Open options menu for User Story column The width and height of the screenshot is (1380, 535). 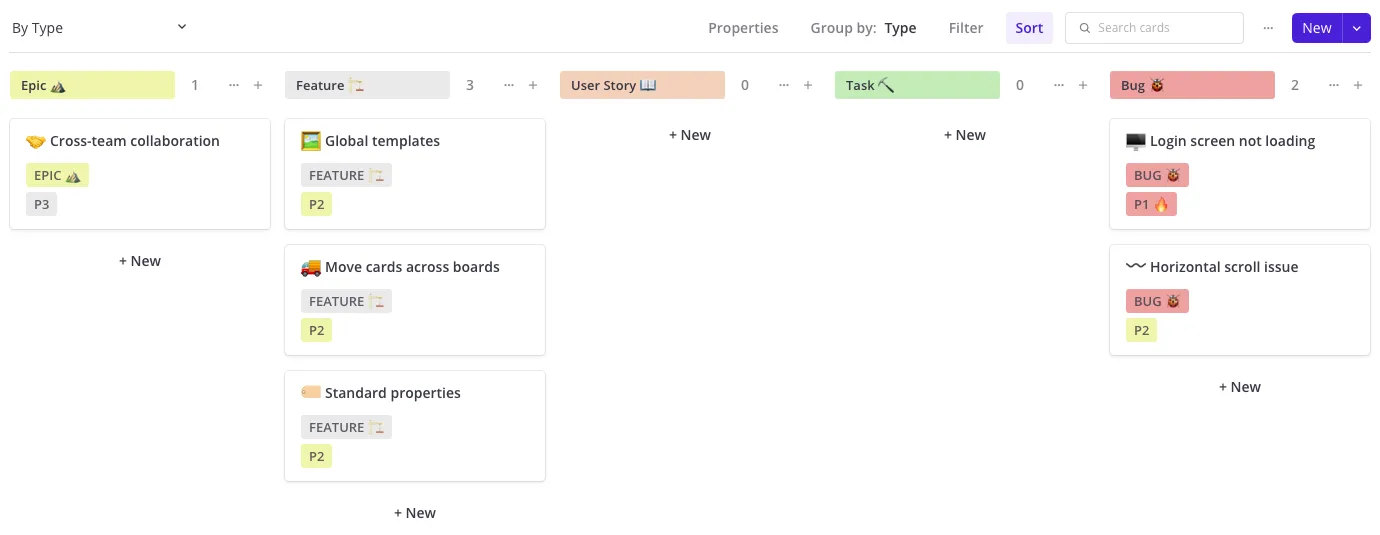coord(784,85)
